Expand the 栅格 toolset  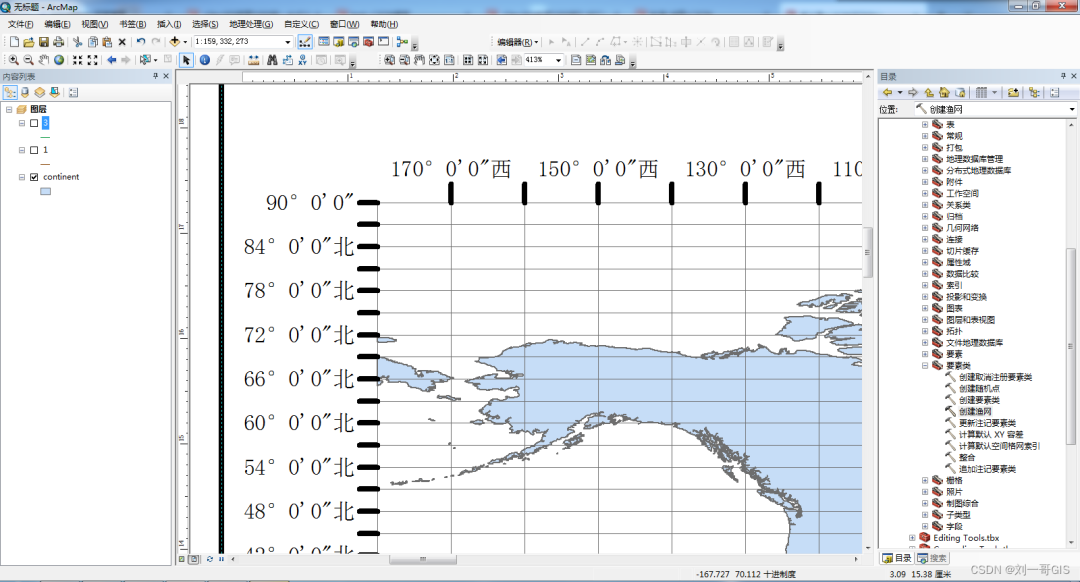[925, 481]
